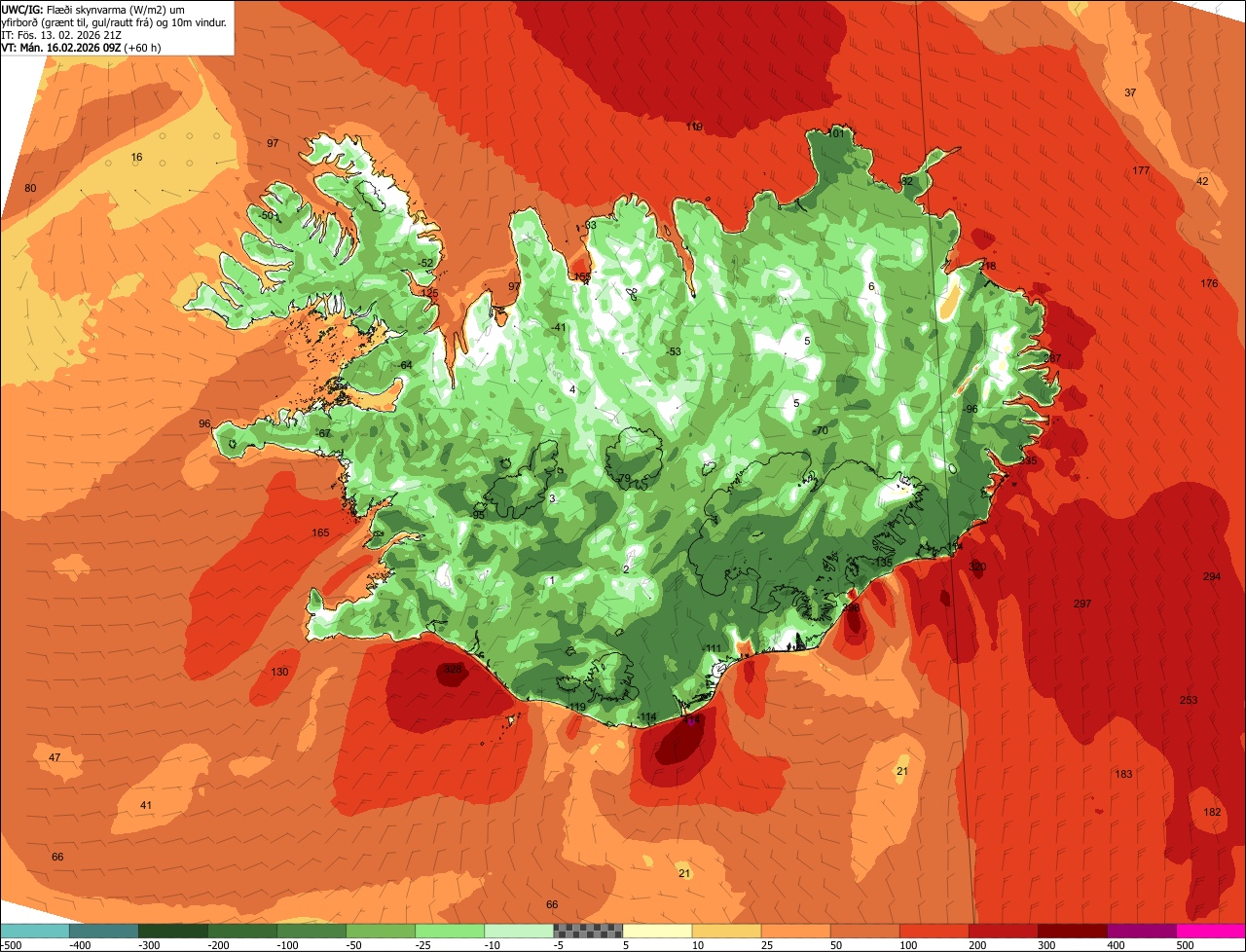
Task: Click the map value '335' off the east fjords
Action: (x=1028, y=460)
